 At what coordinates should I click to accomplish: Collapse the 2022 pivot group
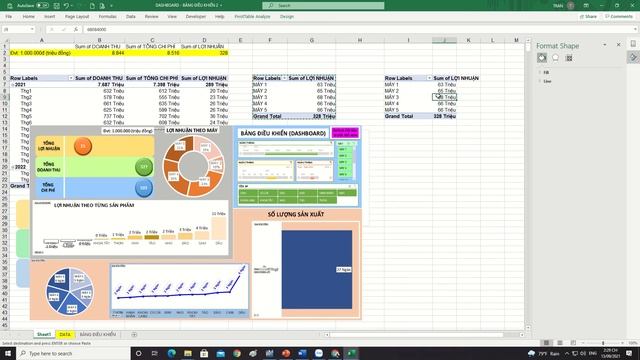(x=12, y=167)
